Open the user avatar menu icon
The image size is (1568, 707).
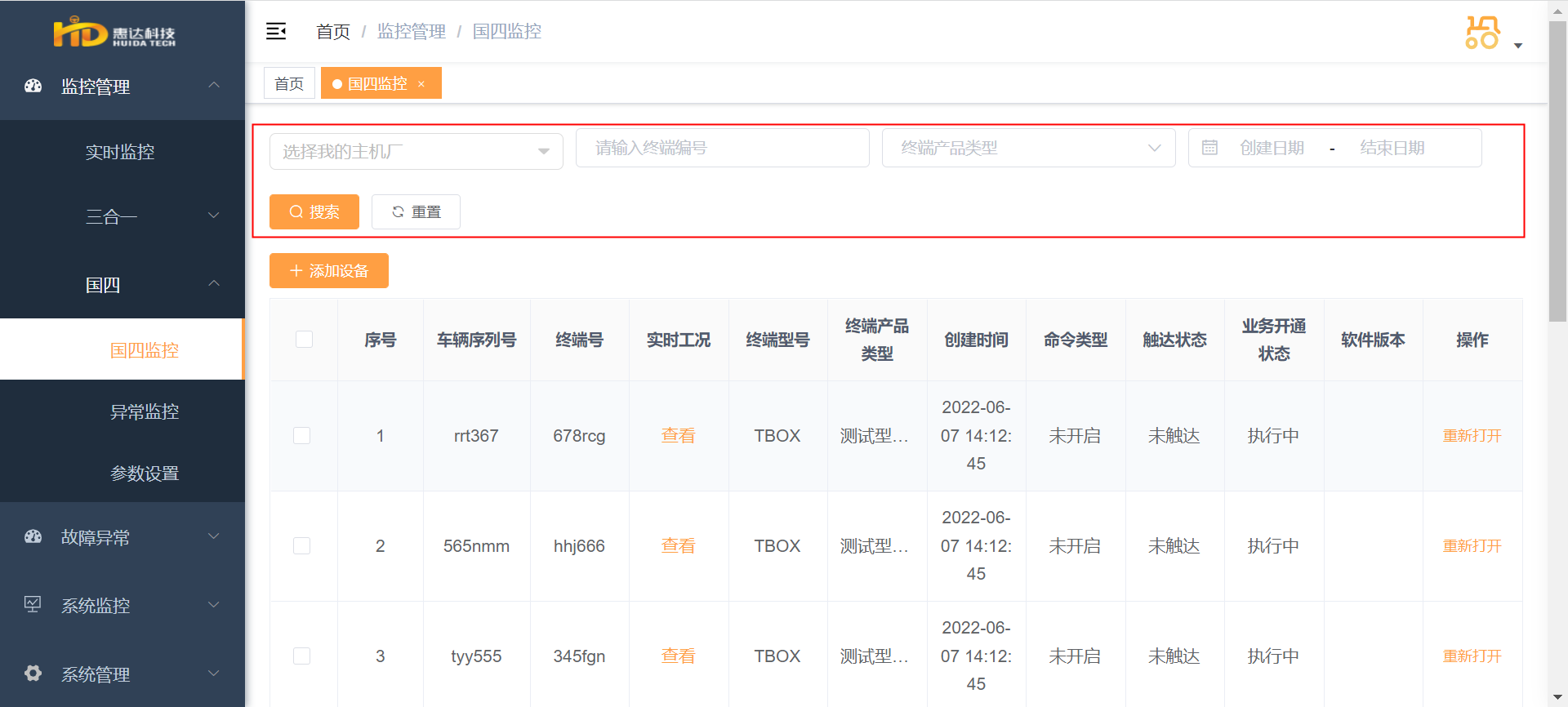[1482, 33]
